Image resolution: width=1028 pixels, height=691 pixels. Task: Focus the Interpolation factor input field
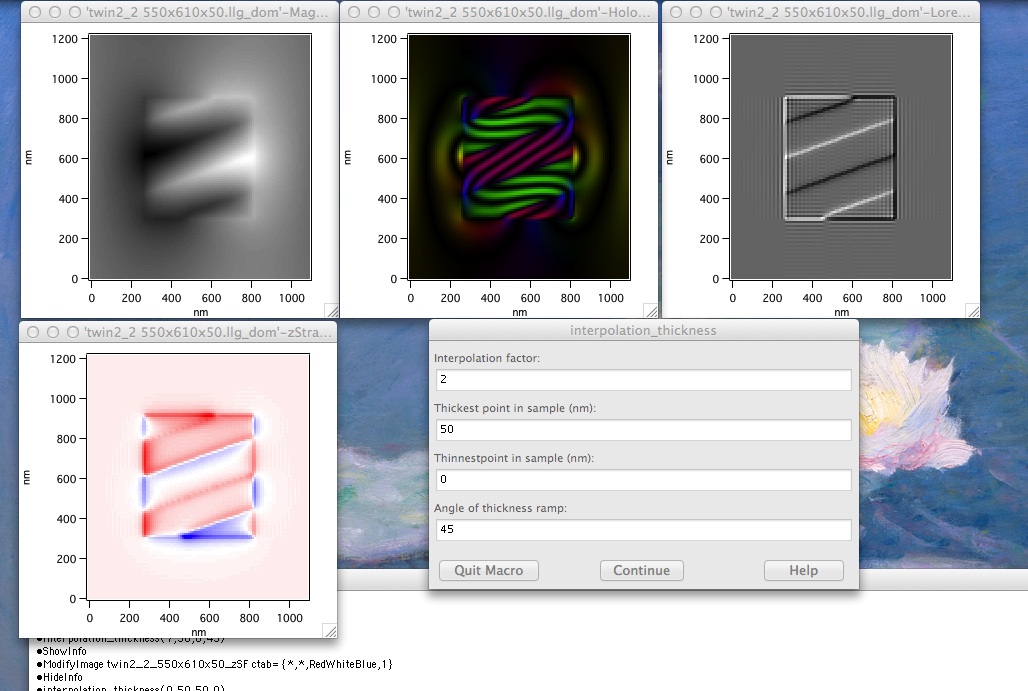click(643, 380)
